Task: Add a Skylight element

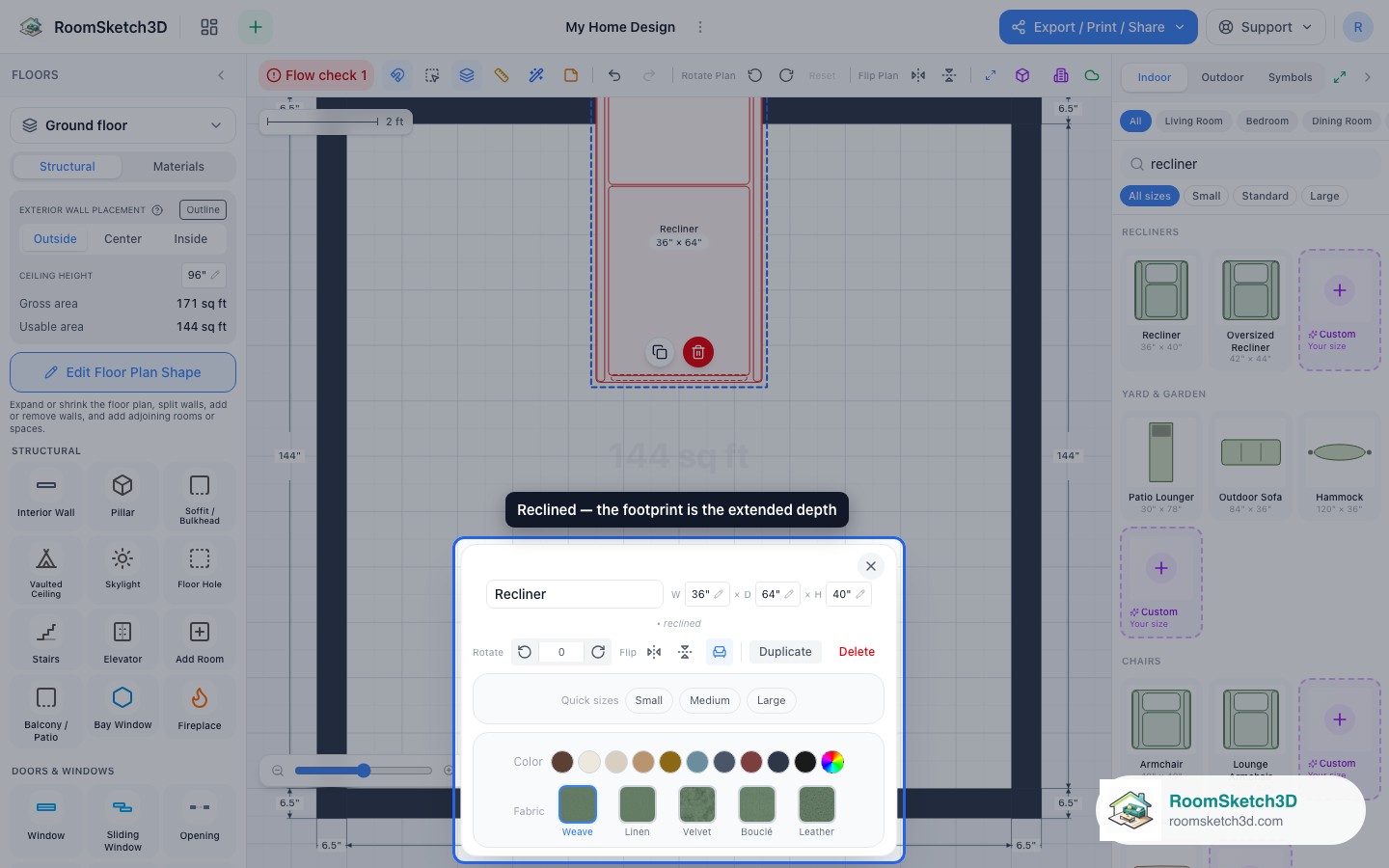Action: pyautogui.click(x=123, y=568)
